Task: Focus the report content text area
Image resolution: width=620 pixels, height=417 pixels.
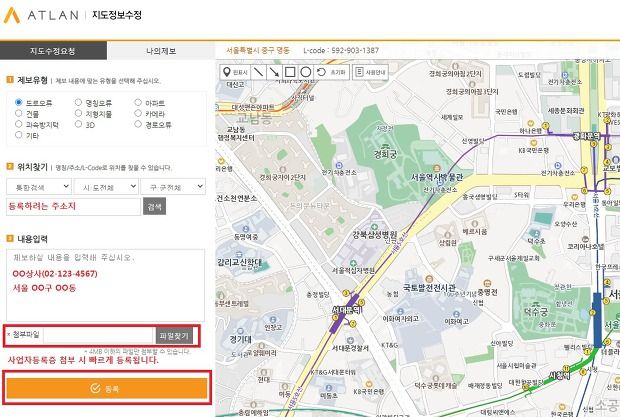Action: pos(106,285)
